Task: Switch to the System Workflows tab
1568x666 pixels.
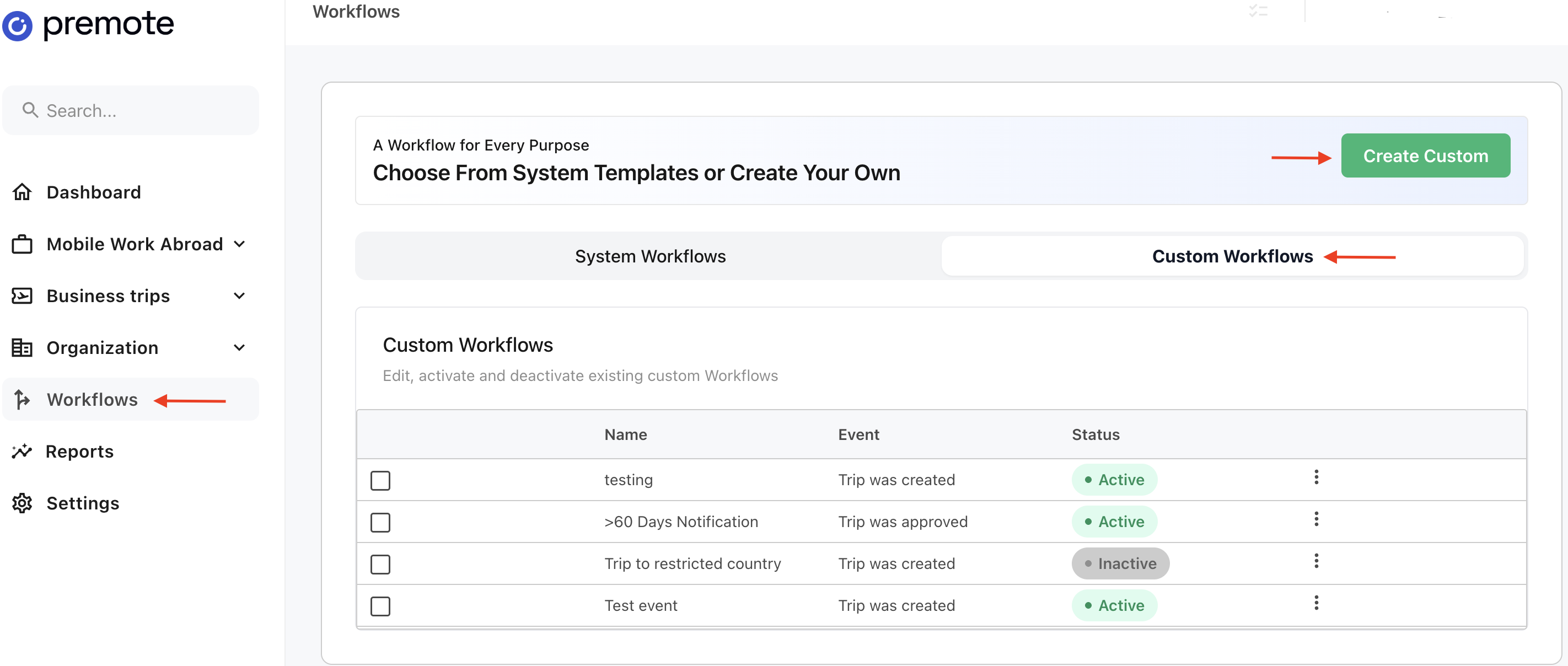Action: tap(649, 256)
